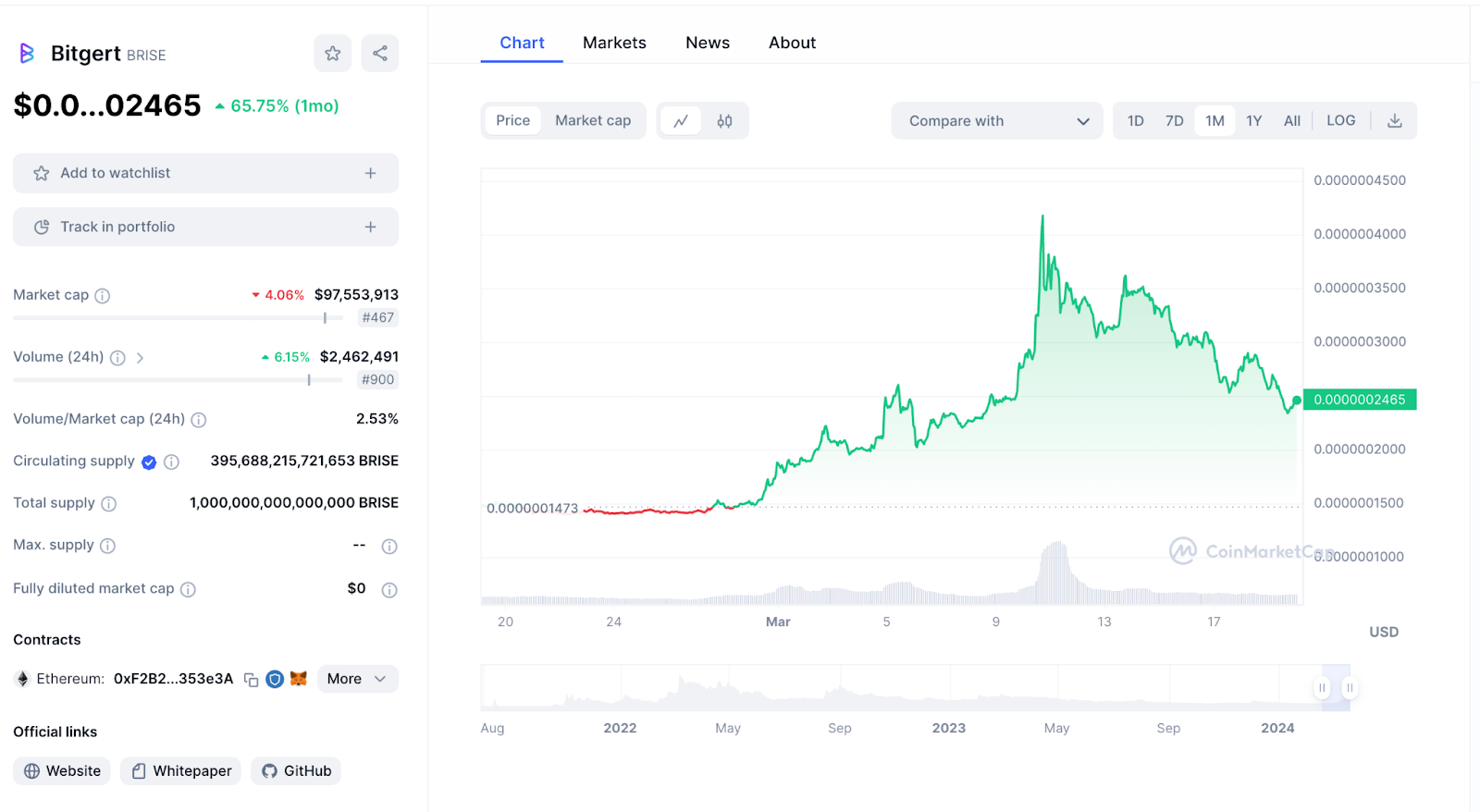Click the #900 volume rank badge
This screenshot has height=812, width=1480.
(x=378, y=380)
